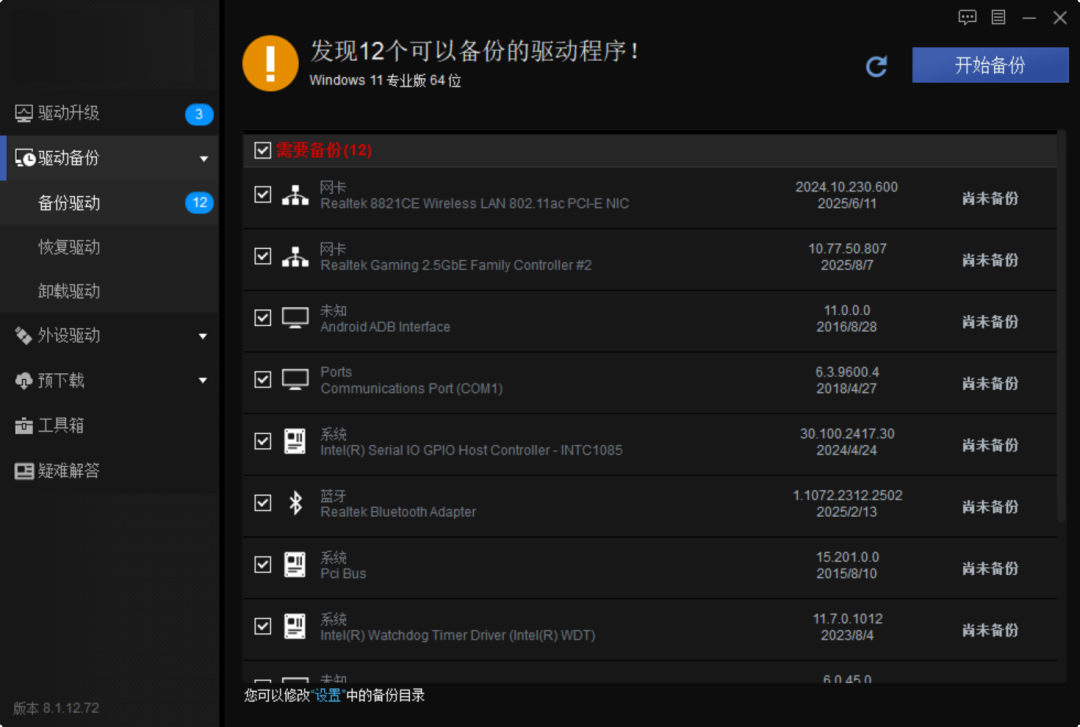The height and width of the screenshot is (727, 1080).
Task: Click the 外设驱动 plug icon
Action: [23, 336]
